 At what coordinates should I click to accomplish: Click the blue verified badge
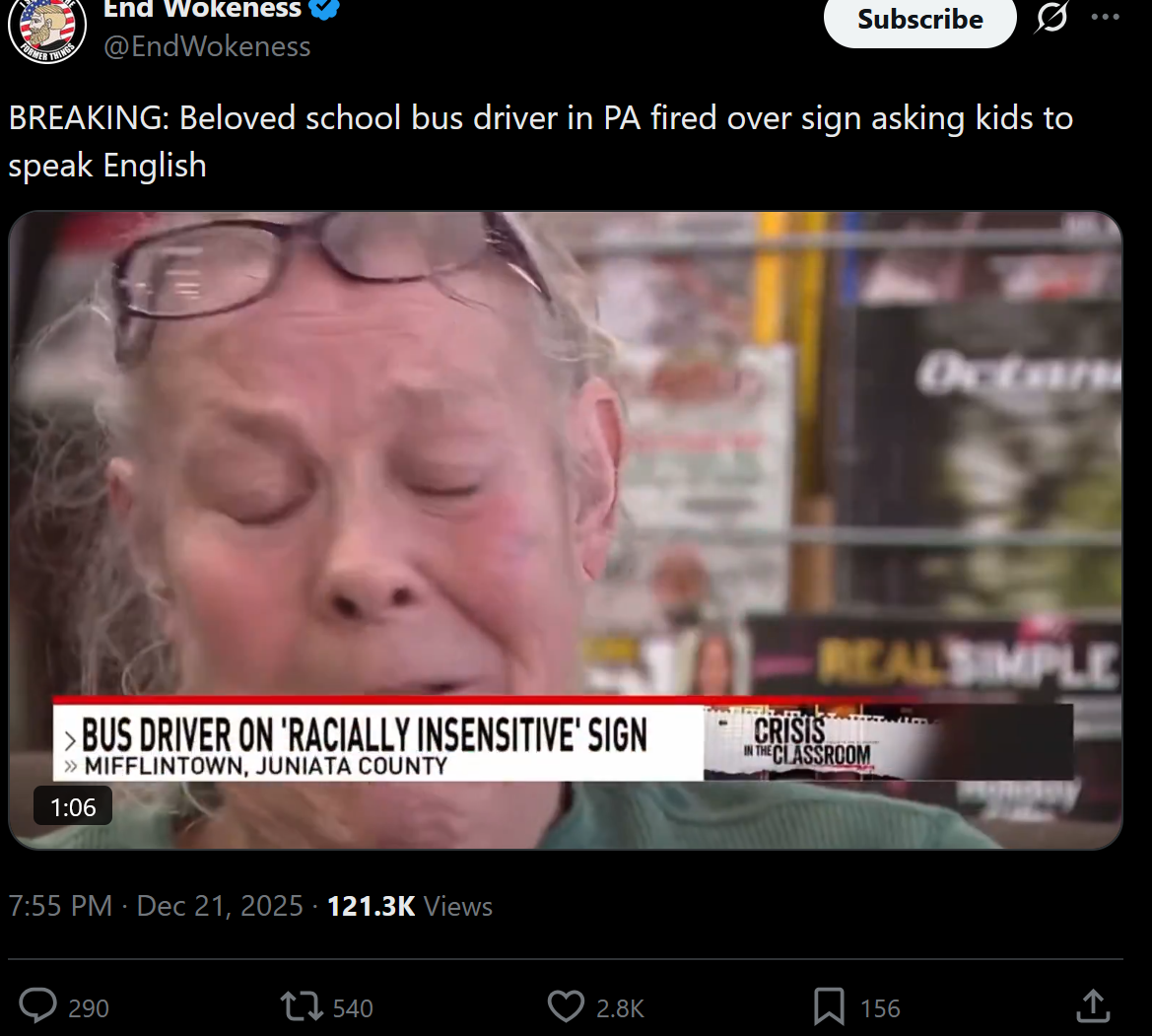click(x=324, y=8)
